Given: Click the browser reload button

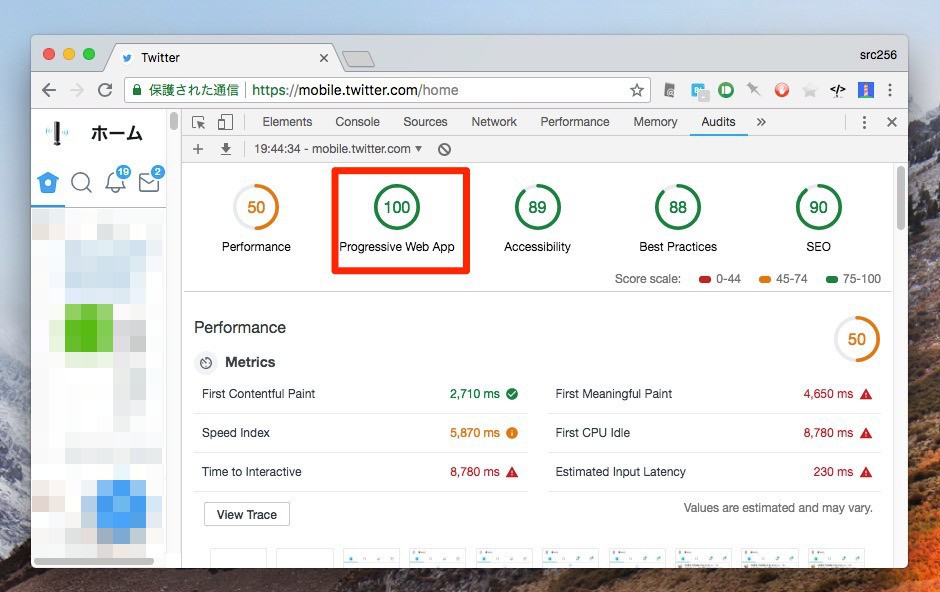Looking at the screenshot, I should (x=105, y=90).
